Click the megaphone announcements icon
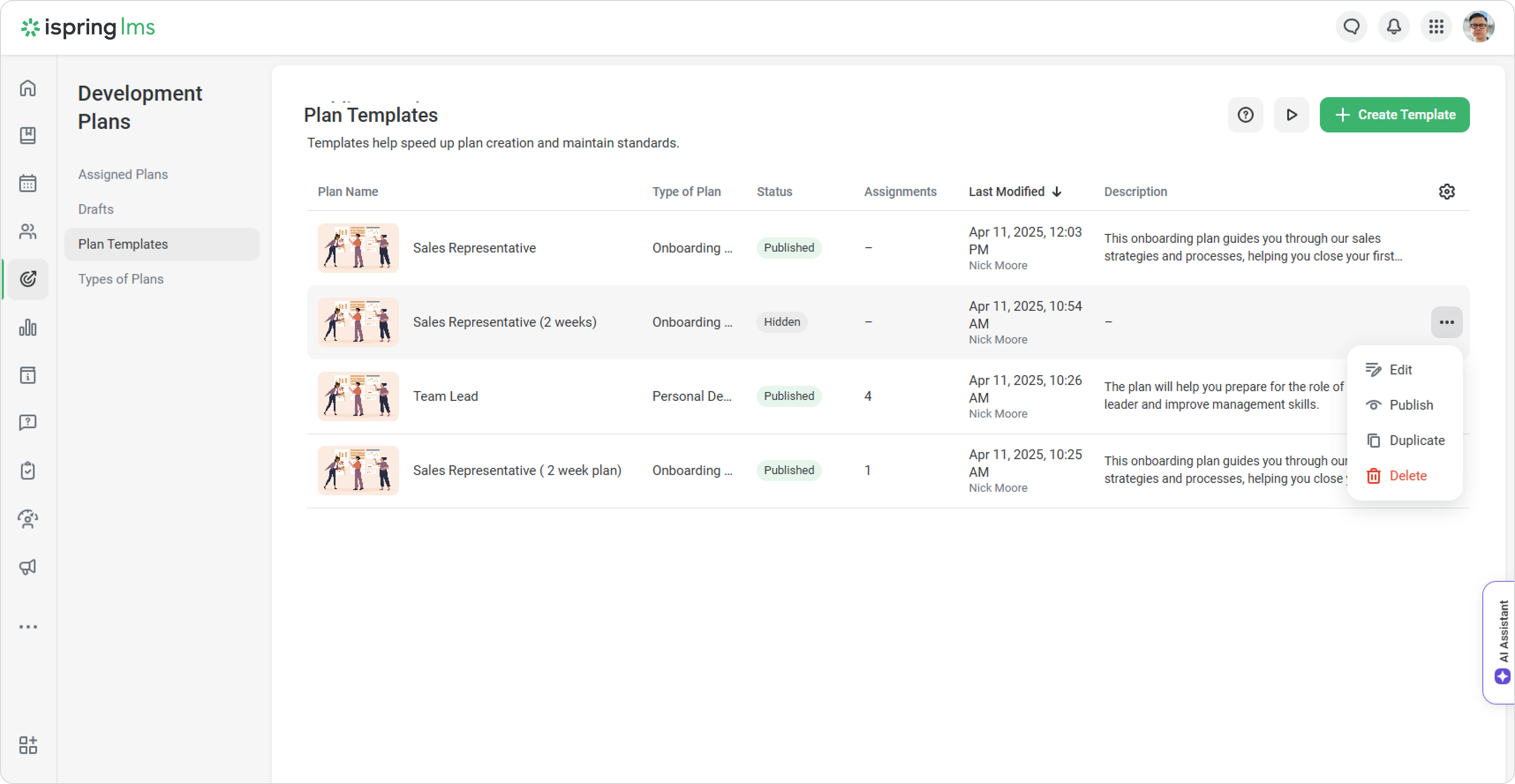This screenshot has width=1515, height=784. pos(28,566)
